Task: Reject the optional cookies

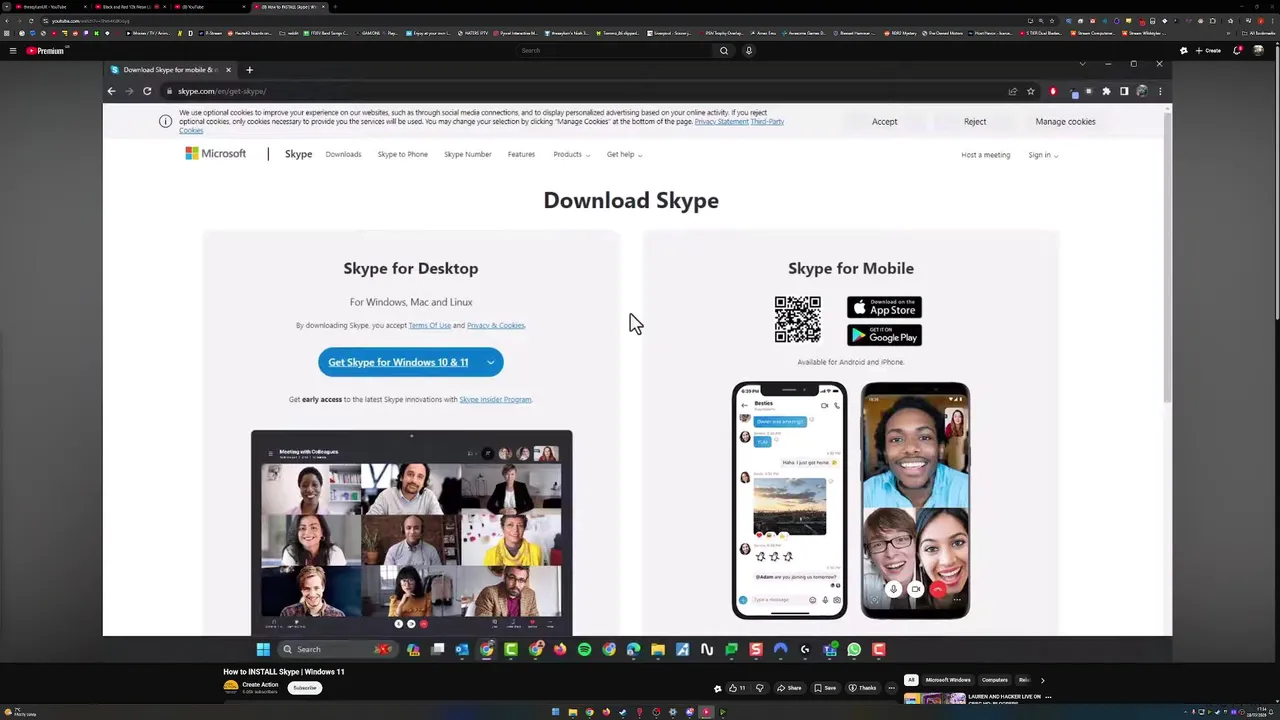Action: coord(975,122)
